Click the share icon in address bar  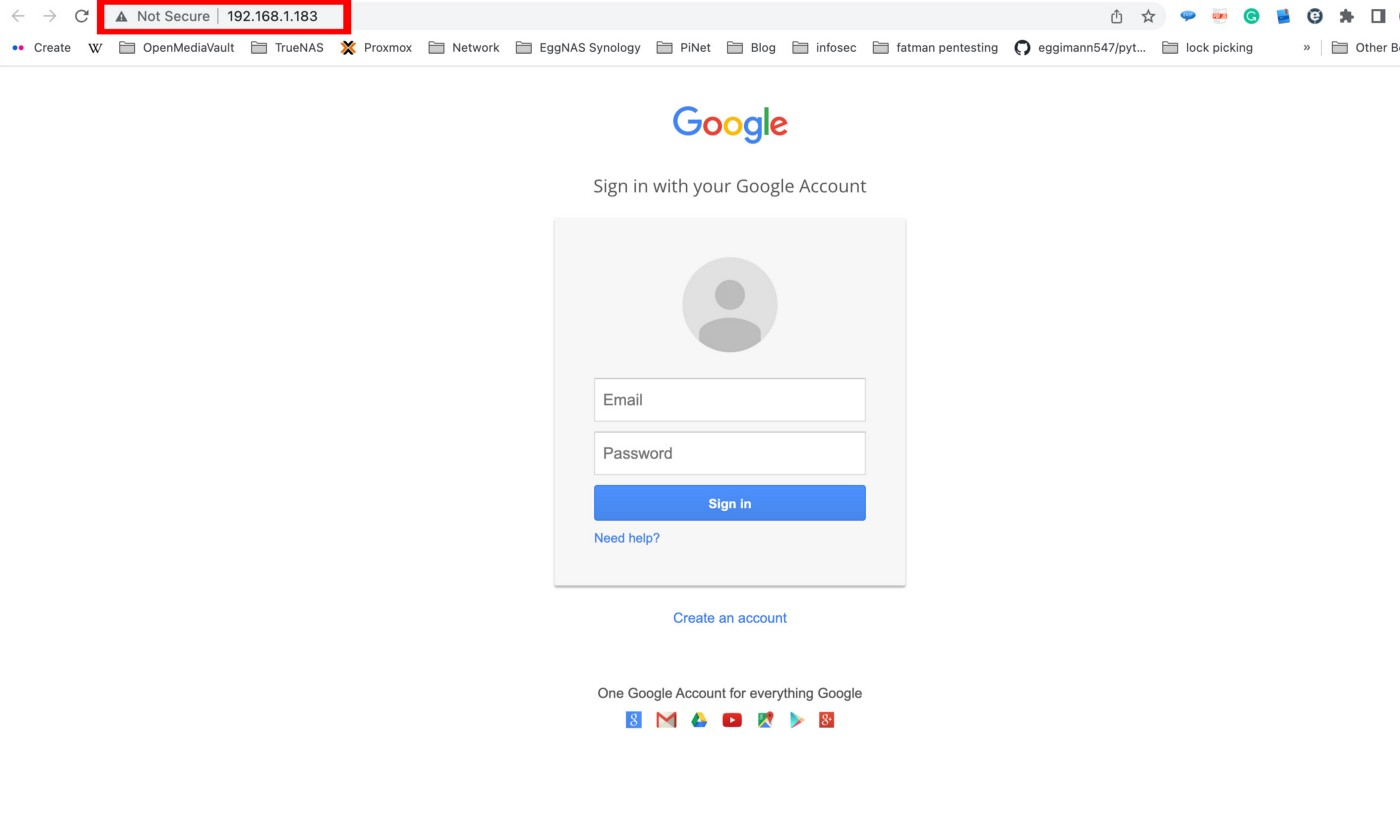point(1117,16)
